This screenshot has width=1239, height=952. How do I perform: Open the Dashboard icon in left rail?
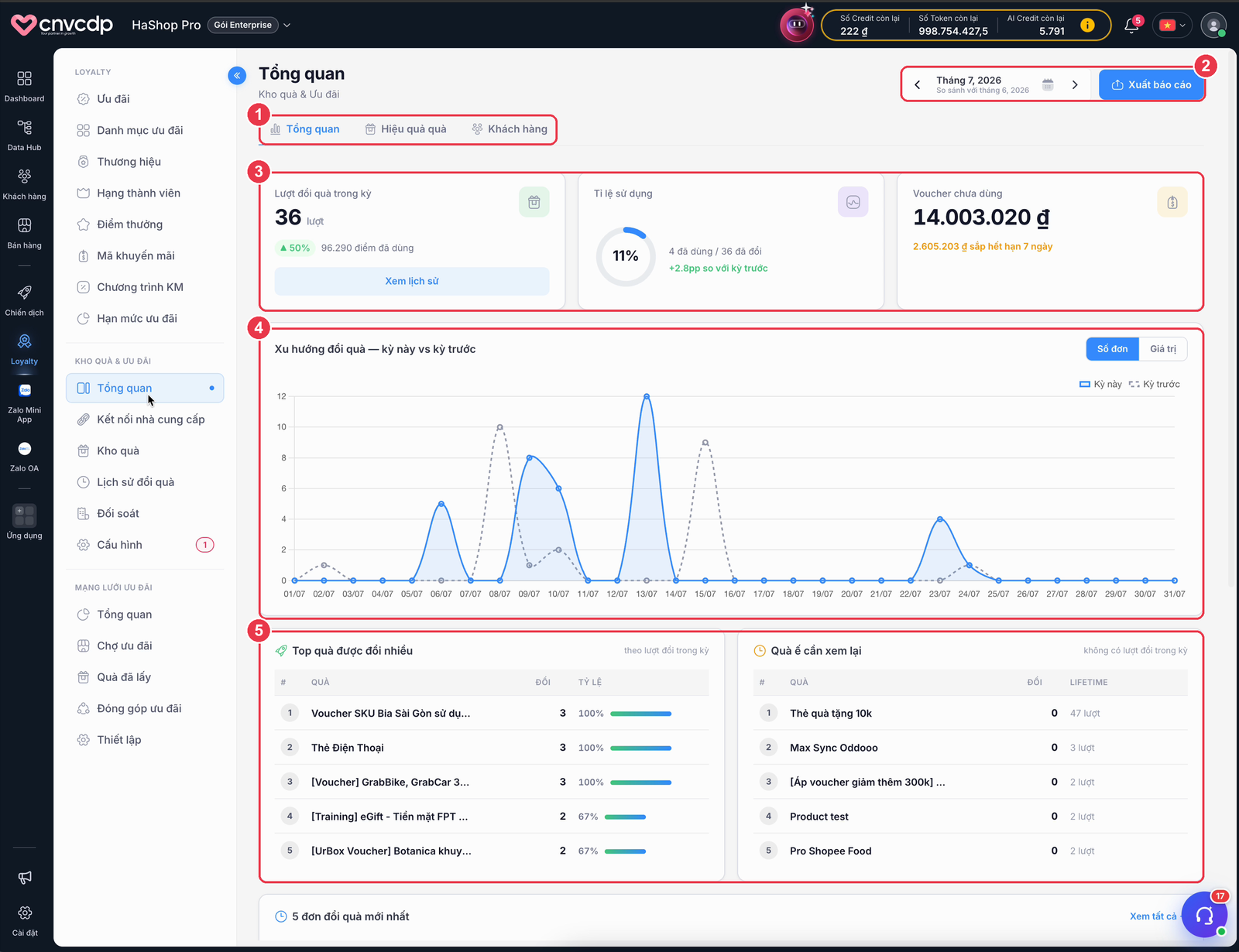click(24, 86)
